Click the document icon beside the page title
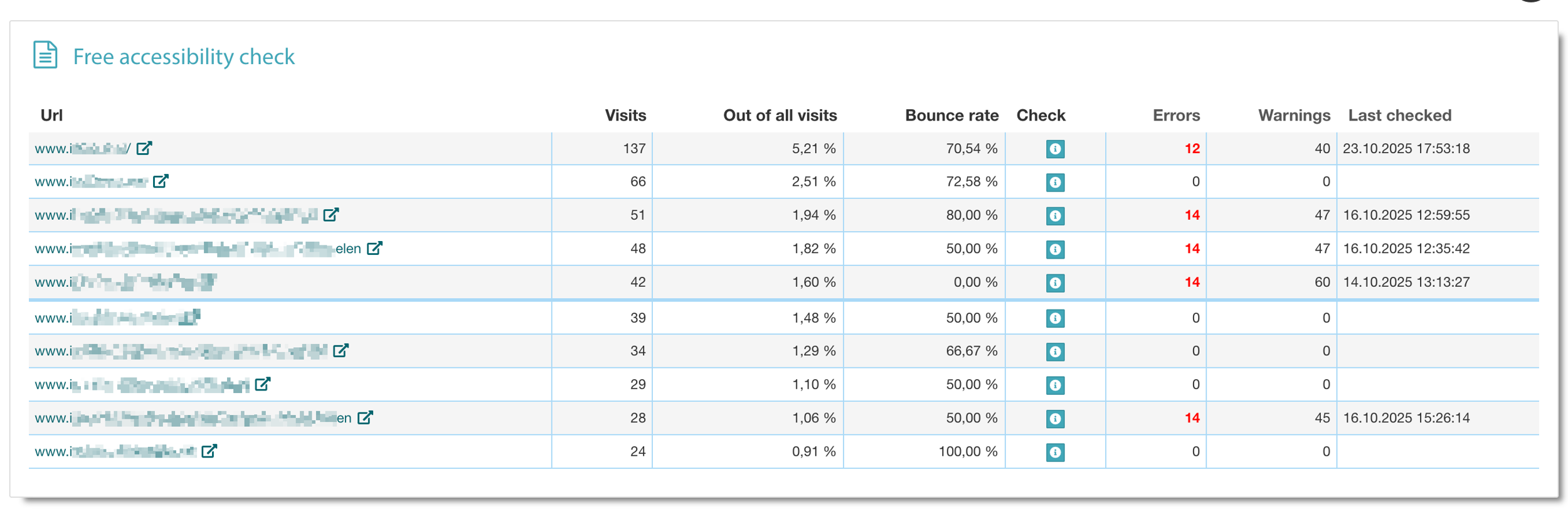 (45, 55)
